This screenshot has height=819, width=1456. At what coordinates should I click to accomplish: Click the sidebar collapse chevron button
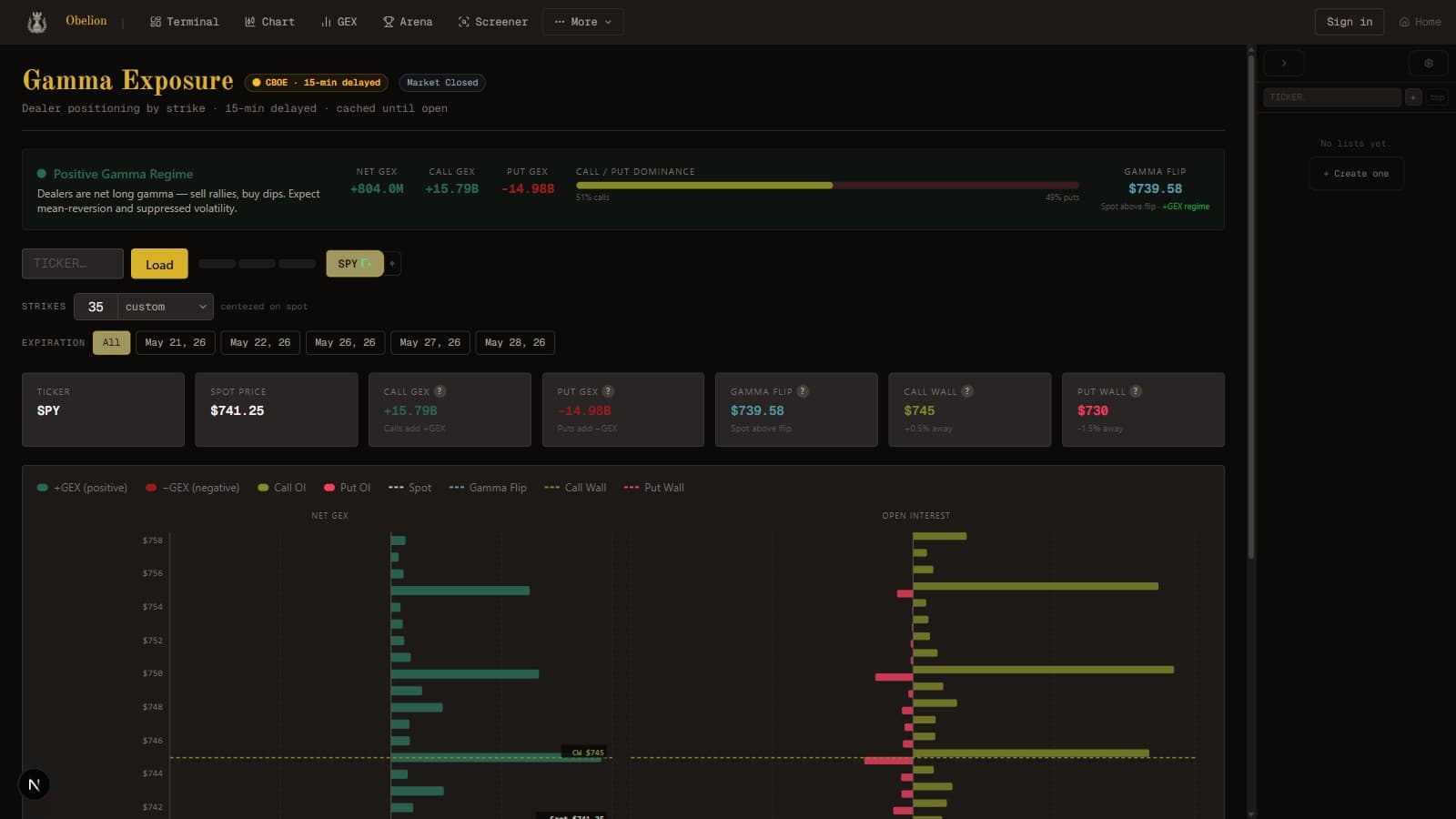point(1284,63)
